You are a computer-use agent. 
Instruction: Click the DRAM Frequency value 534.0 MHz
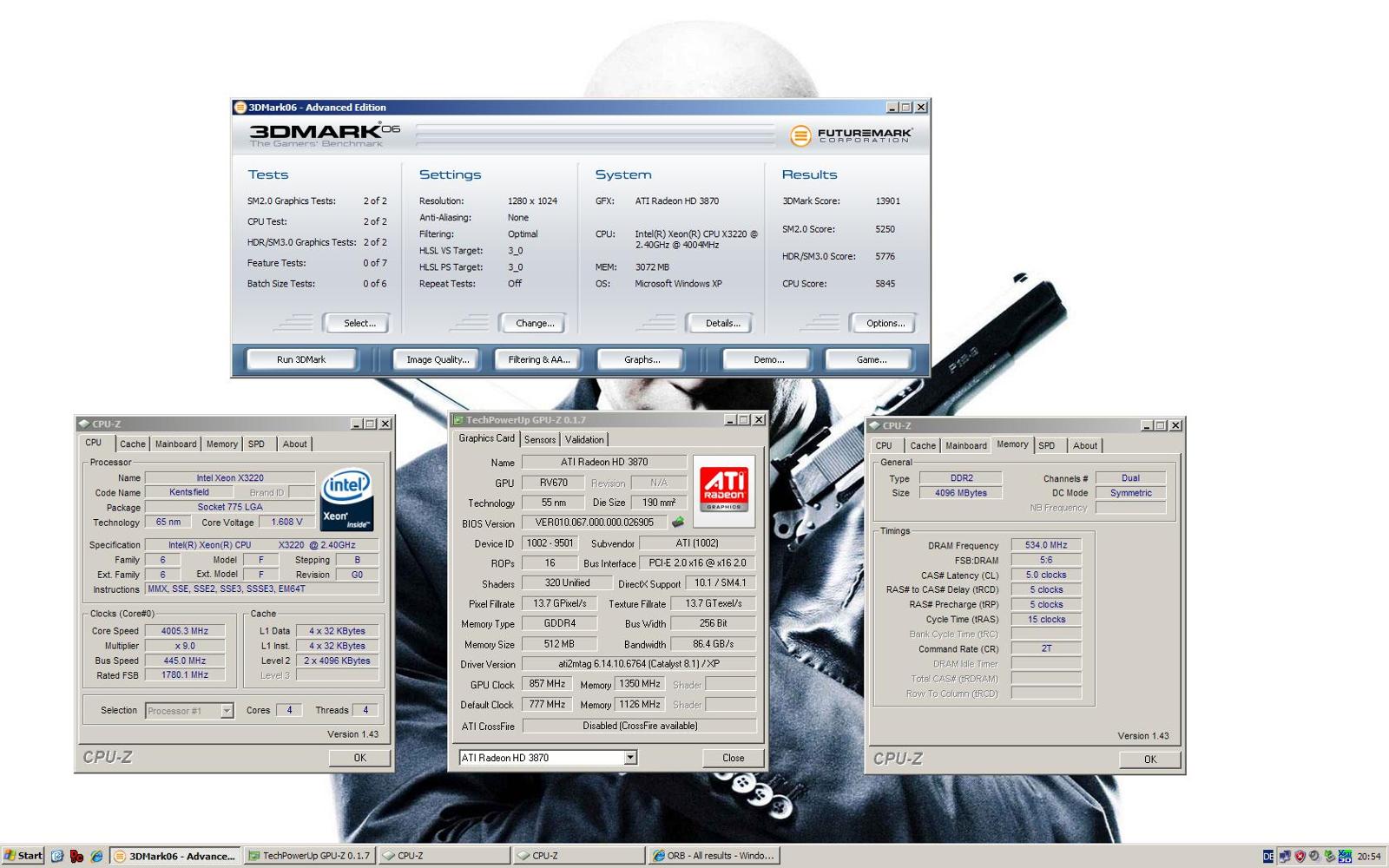(x=1046, y=545)
